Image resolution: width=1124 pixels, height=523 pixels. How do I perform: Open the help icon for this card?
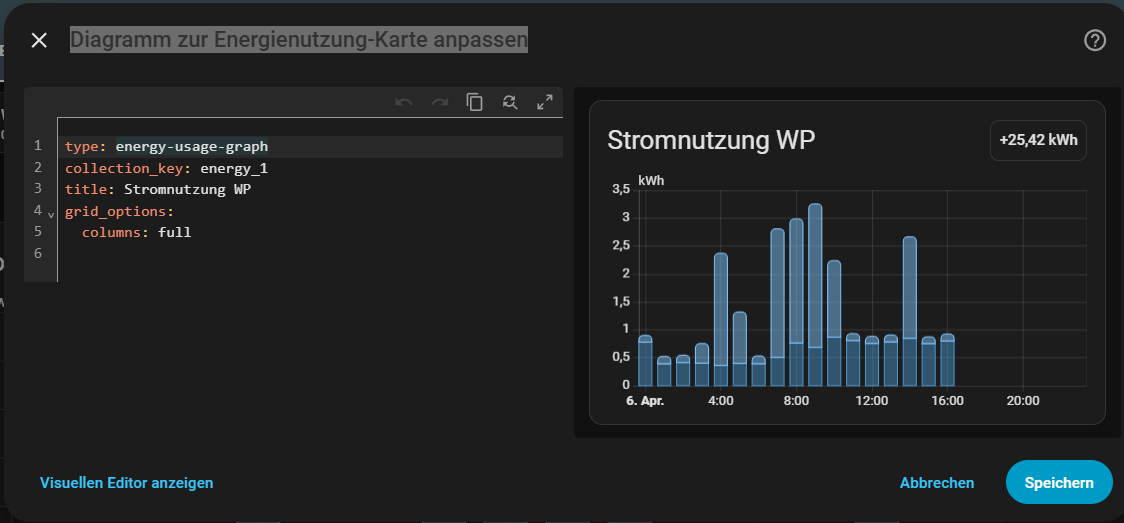click(x=1095, y=40)
